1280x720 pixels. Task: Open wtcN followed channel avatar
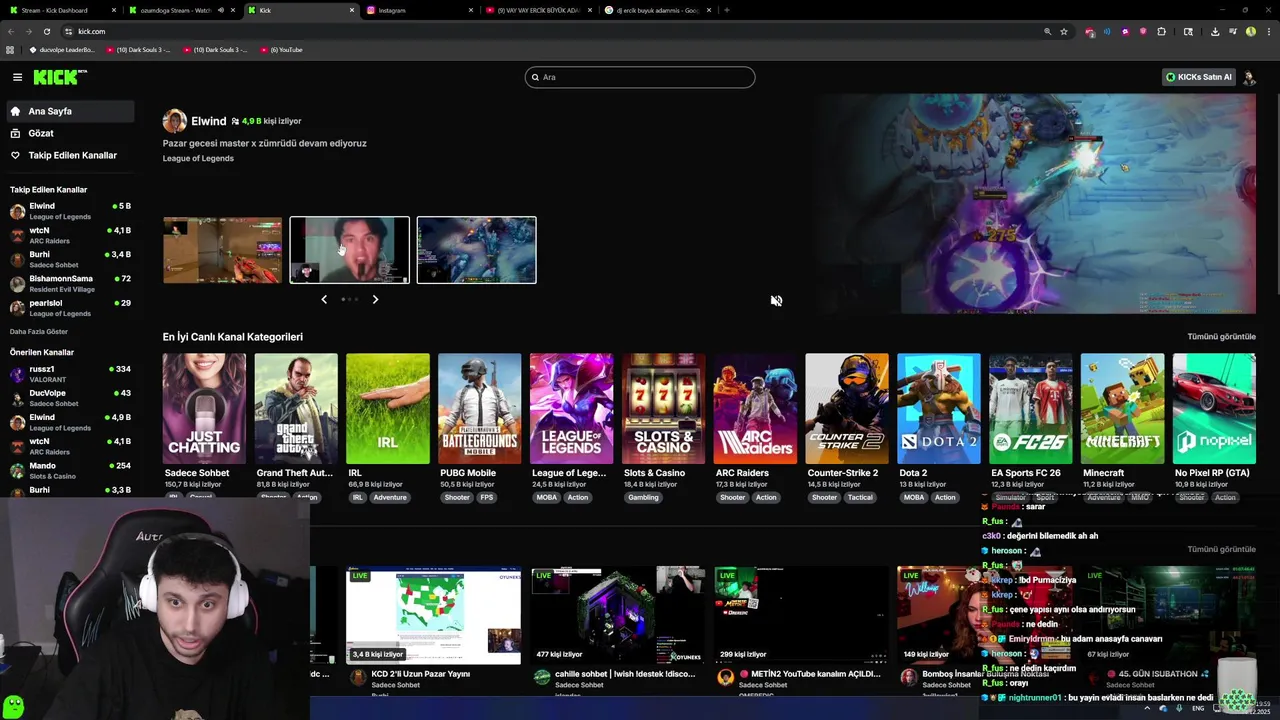point(17,235)
